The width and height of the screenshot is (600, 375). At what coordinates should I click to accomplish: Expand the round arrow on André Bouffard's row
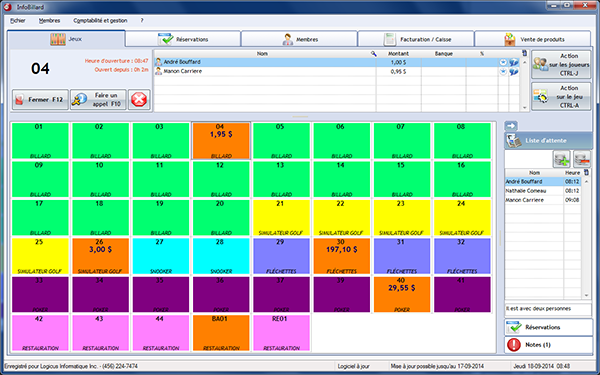pyautogui.click(x=503, y=62)
